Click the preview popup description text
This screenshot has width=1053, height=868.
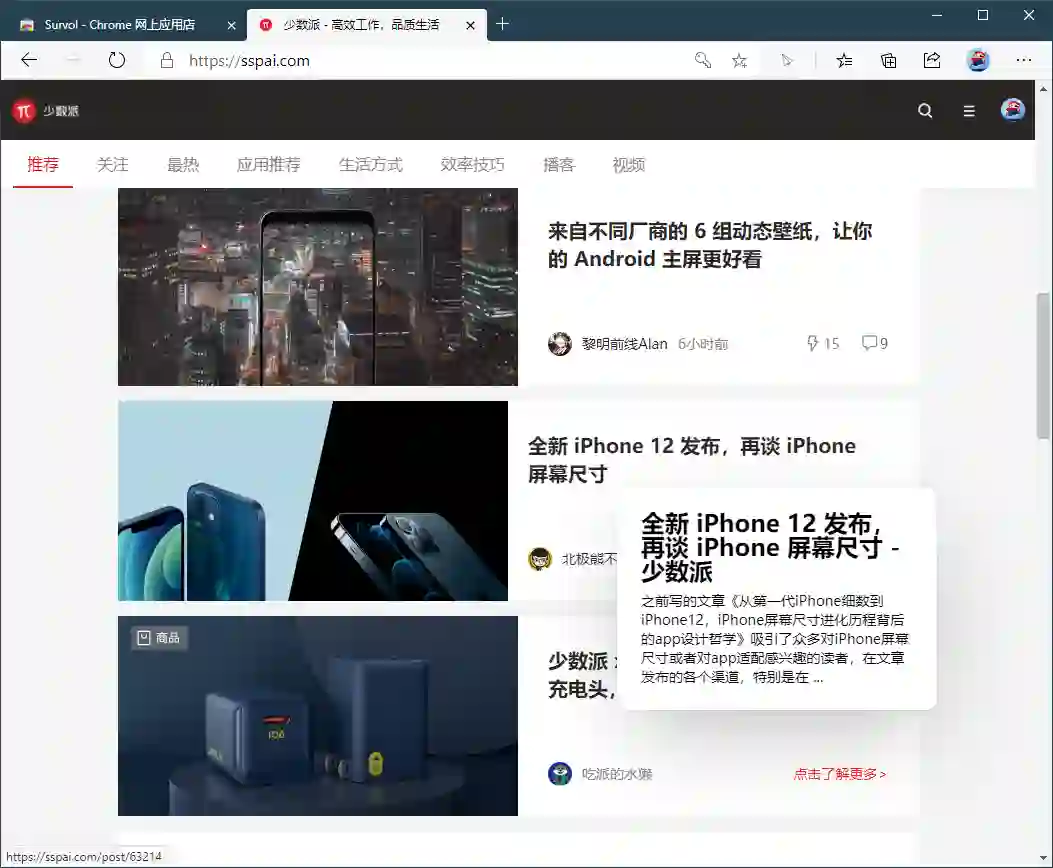coord(774,639)
